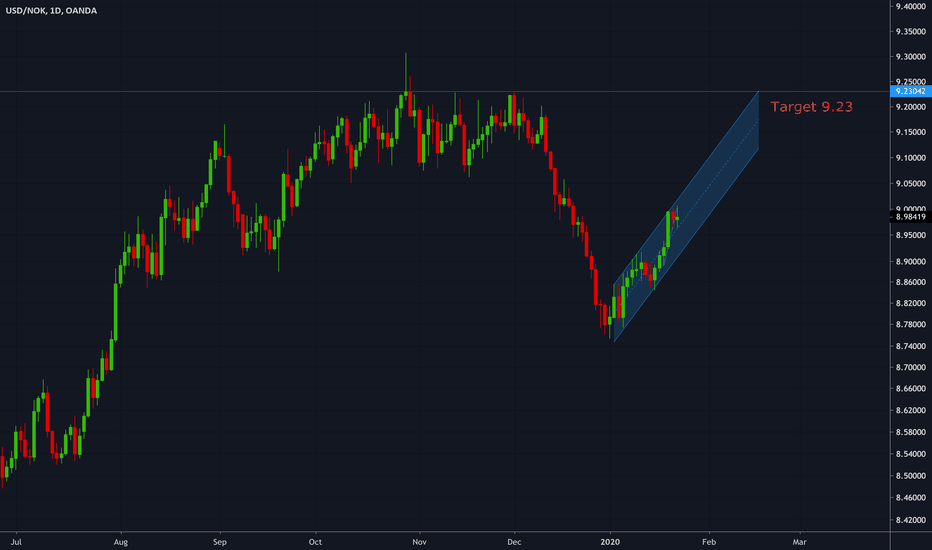Click the 9.40000 price axis value
The height and width of the screenshot is (550, 932).
coord(909,6)
